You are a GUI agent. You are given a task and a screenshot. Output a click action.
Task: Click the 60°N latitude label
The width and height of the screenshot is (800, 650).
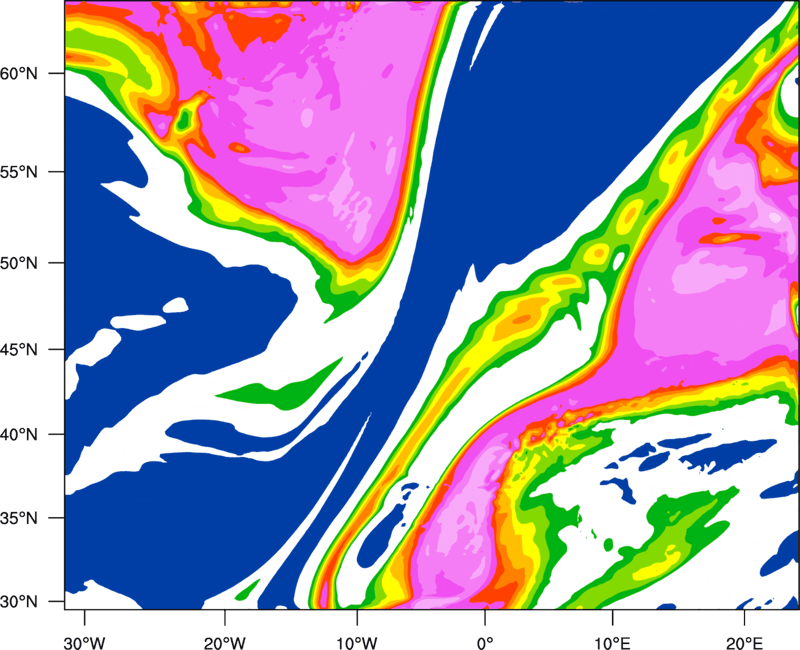[x=19, y=73]
